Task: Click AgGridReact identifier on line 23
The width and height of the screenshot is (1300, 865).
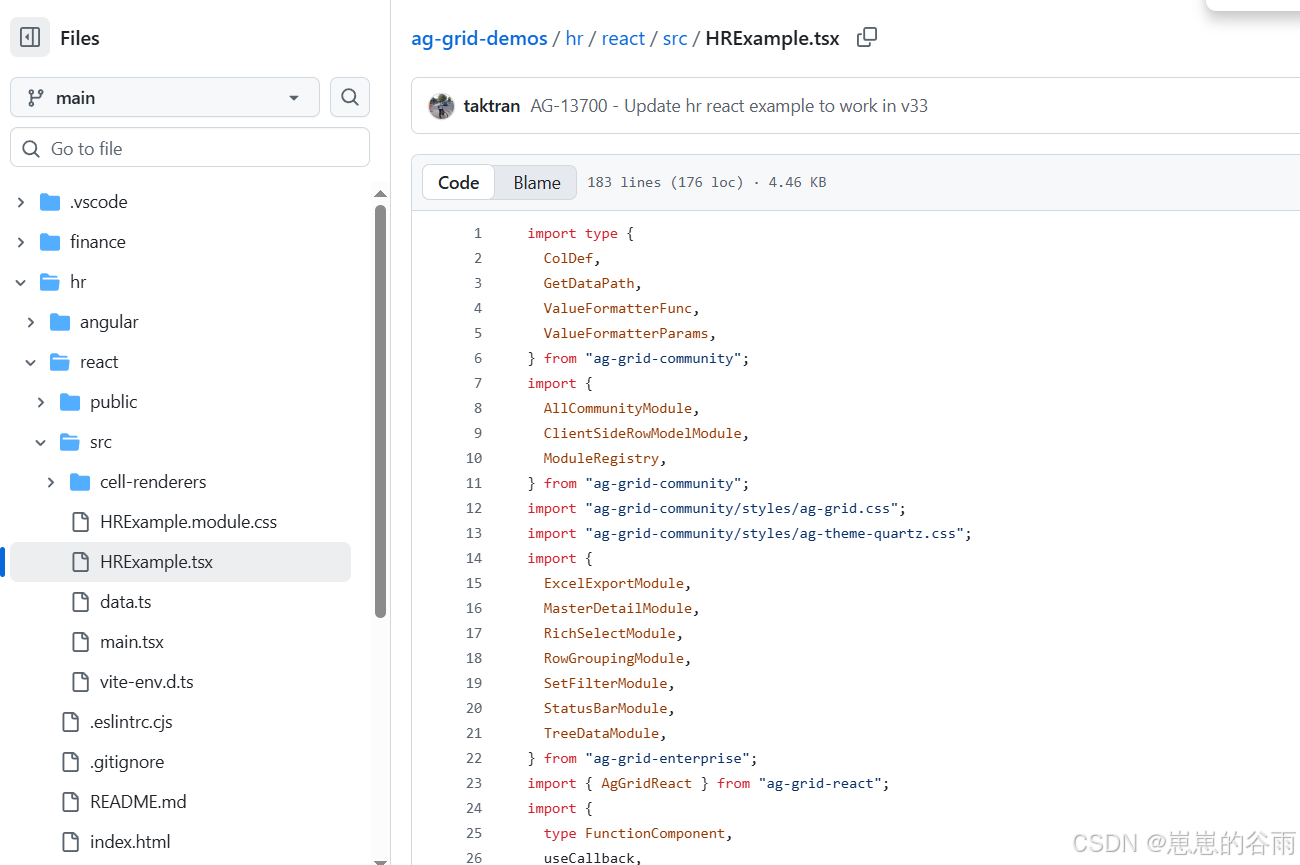Action: click(x=647, y=783)
